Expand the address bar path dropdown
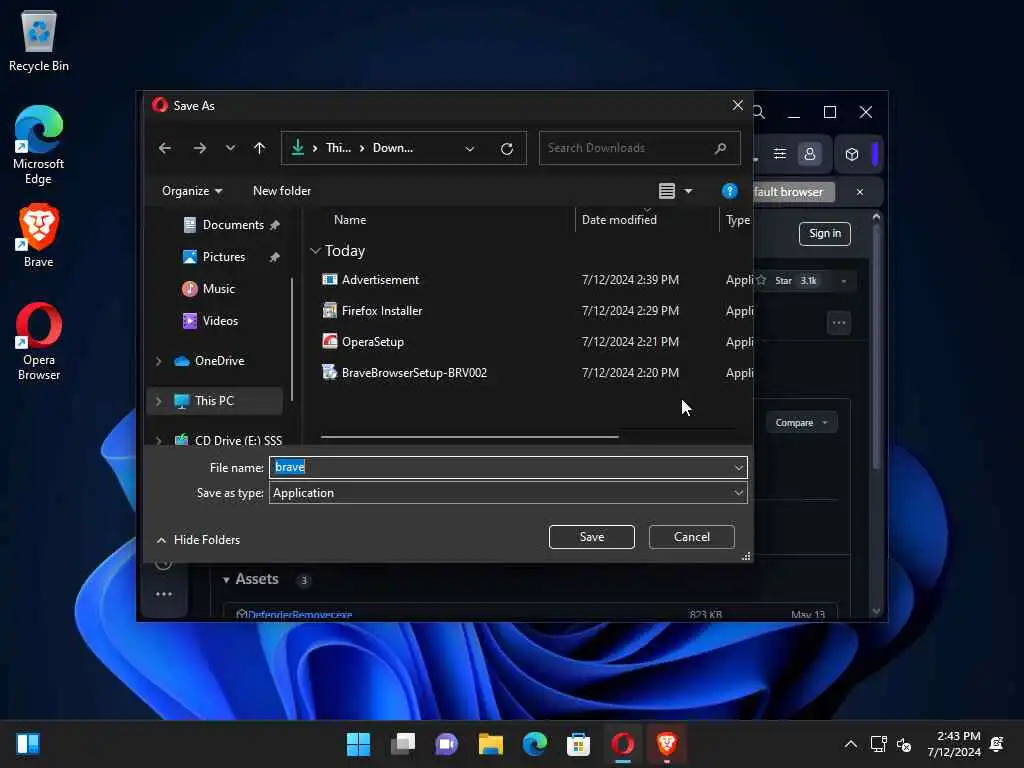 coord(470,148)
